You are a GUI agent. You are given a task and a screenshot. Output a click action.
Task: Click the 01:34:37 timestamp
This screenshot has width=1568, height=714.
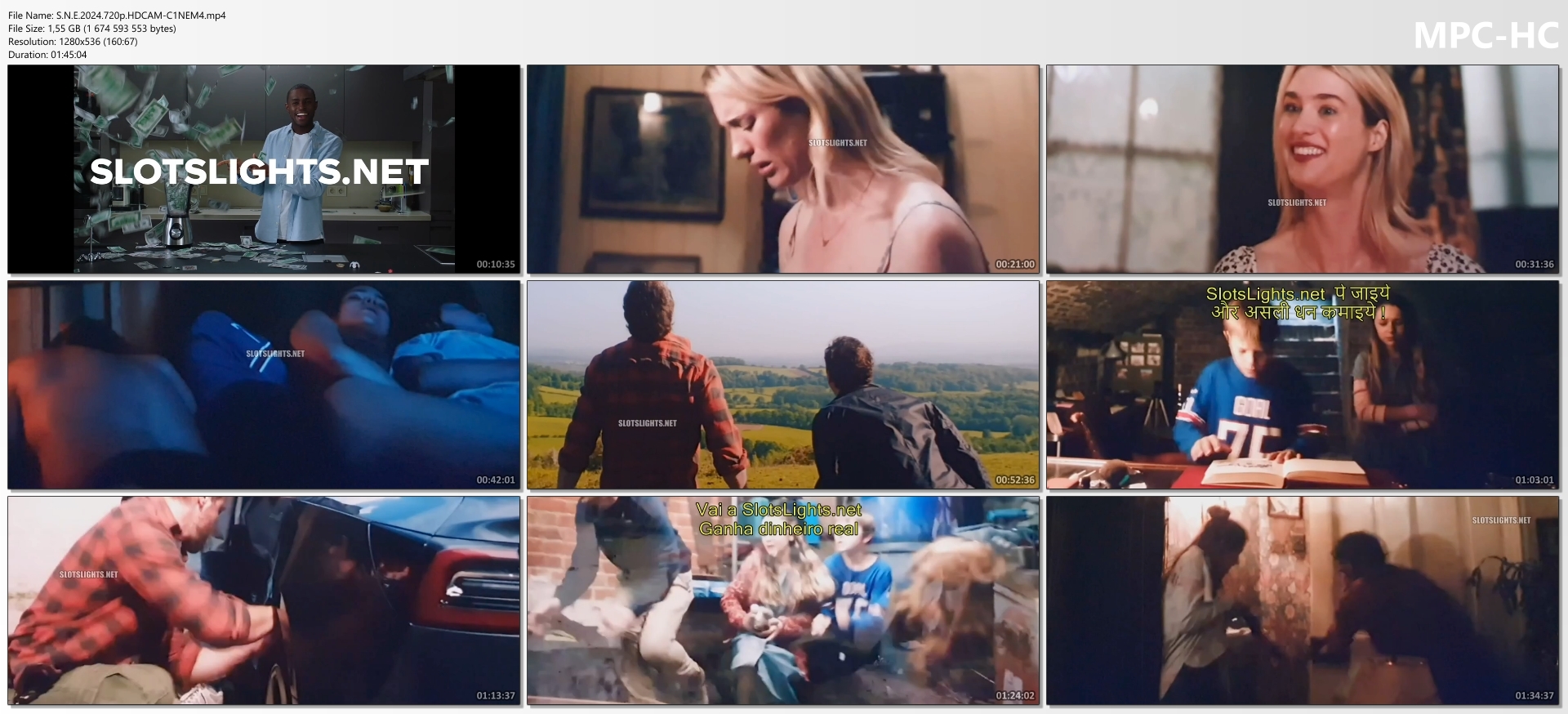coord(1535,696)
